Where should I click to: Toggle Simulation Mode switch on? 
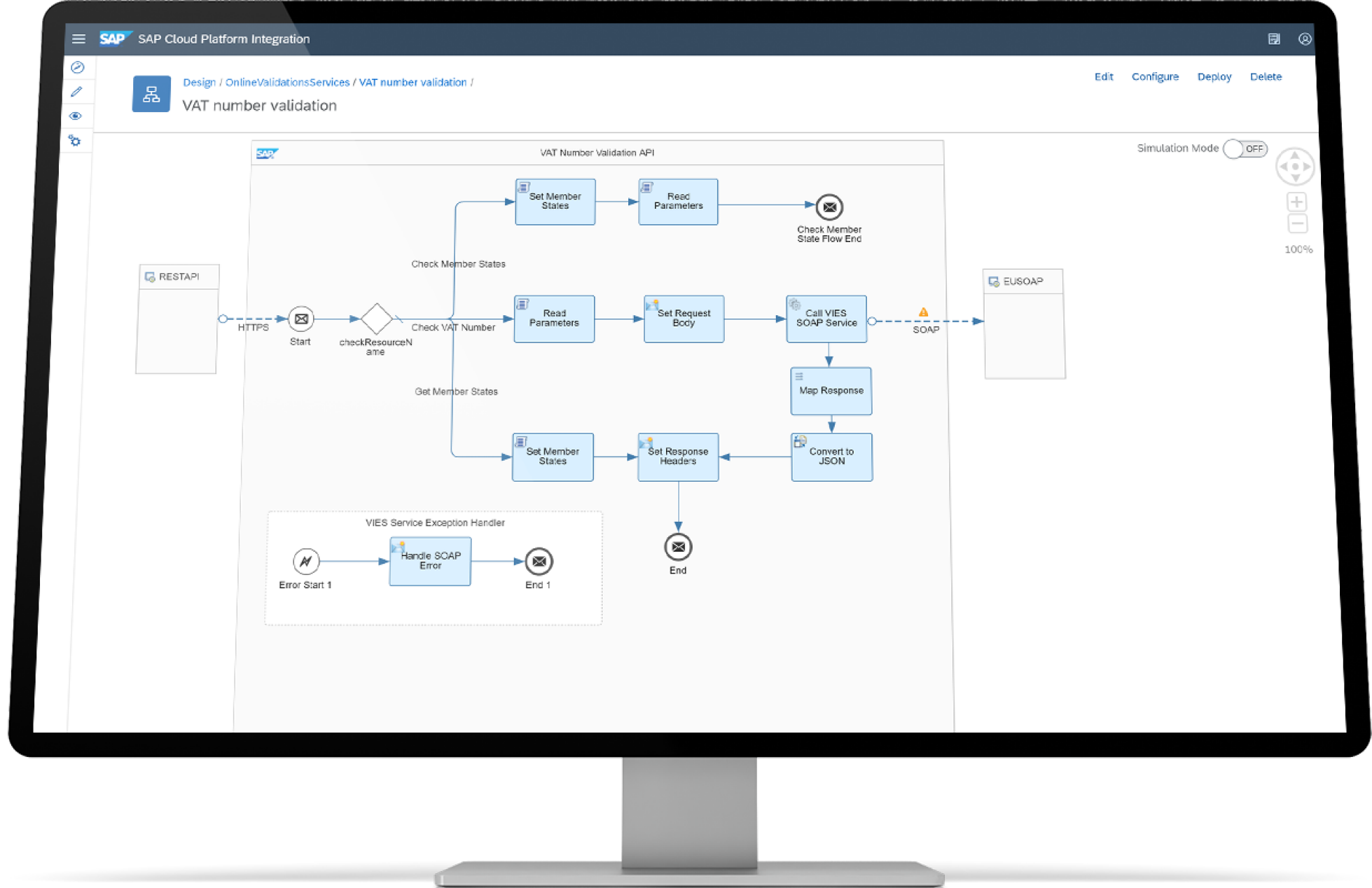tap(1245, 148)
